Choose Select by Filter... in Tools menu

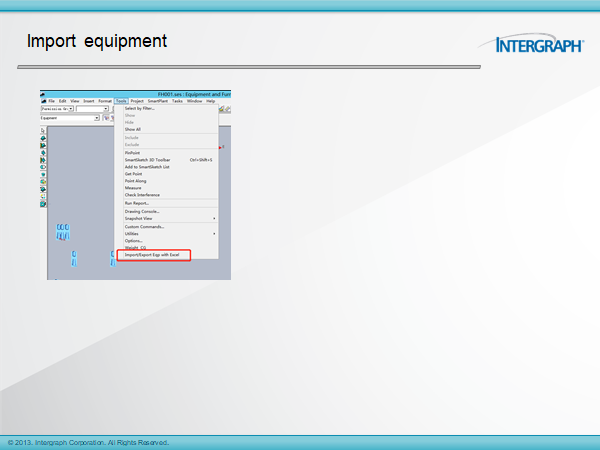167,108
